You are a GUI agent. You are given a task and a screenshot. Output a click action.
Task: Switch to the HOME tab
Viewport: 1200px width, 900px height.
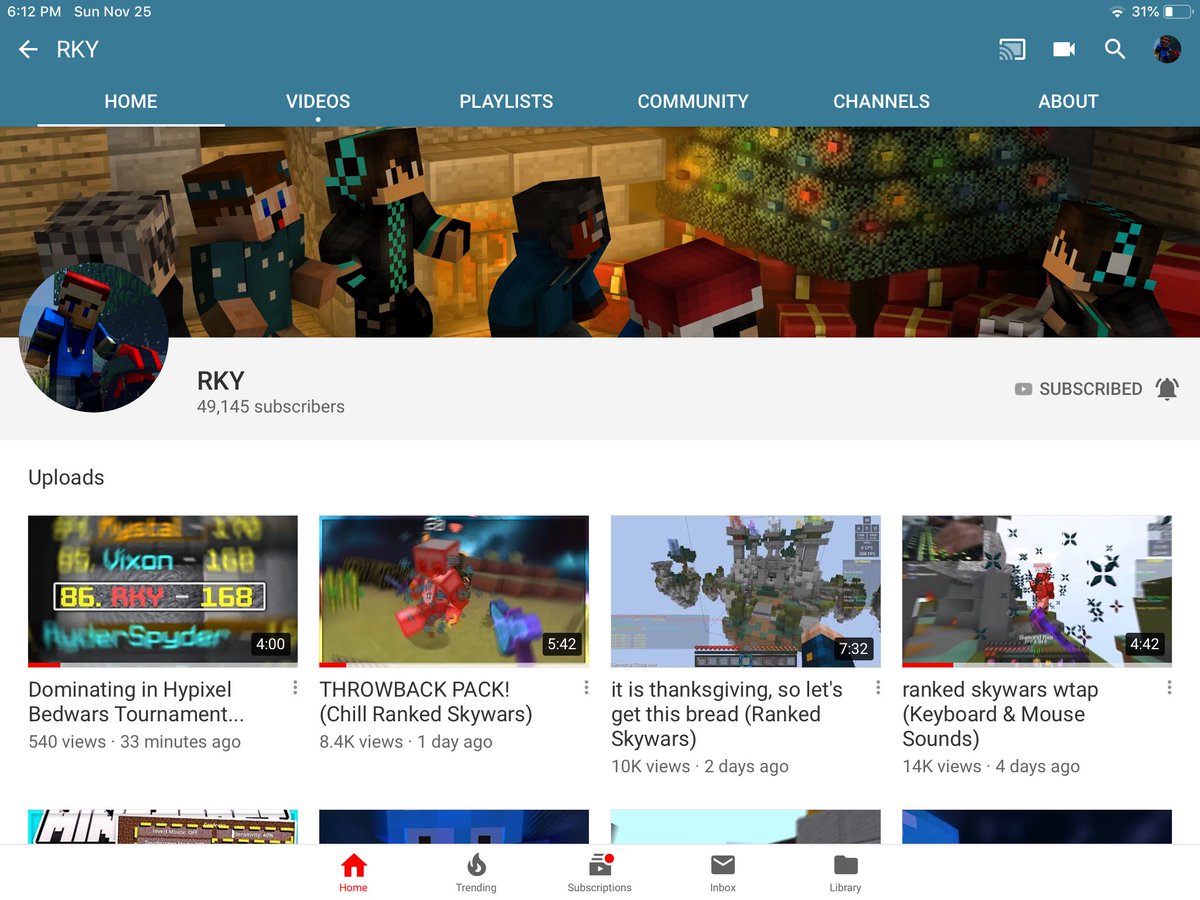[x=131, y=101]
